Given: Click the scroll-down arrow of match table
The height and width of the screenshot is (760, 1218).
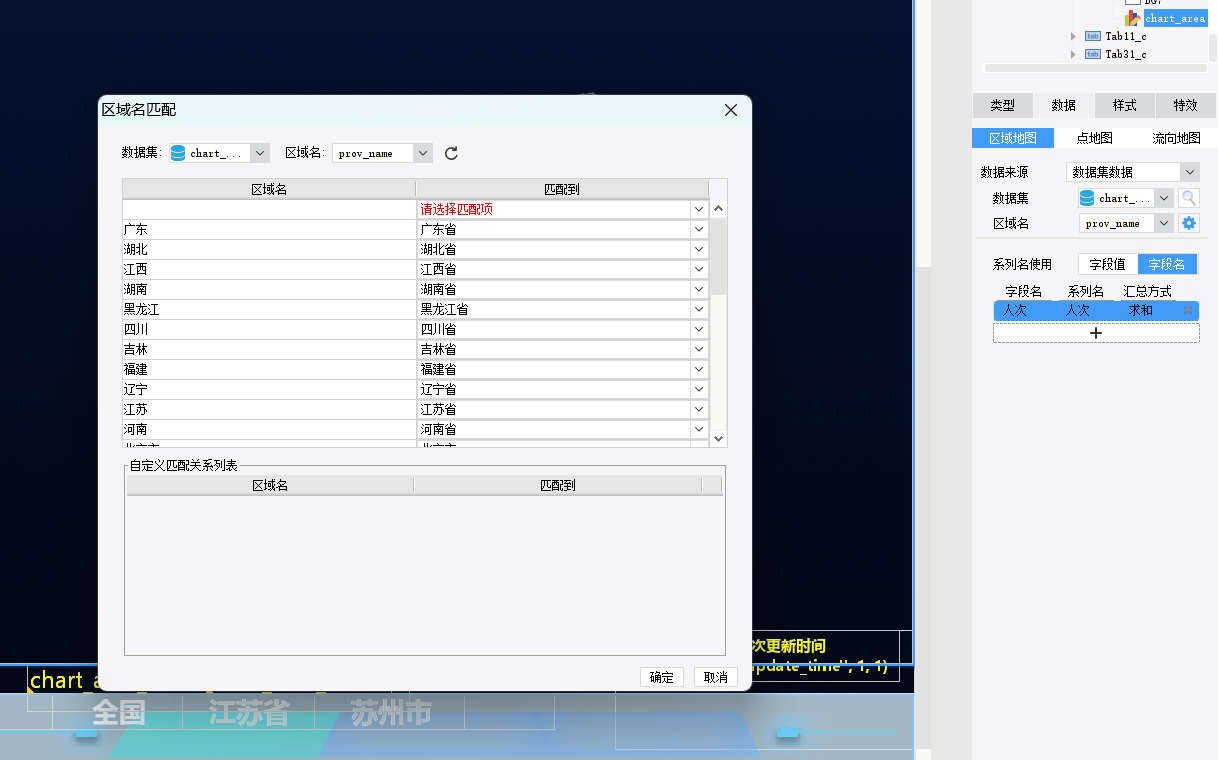Looking at the screenshot, I should [x=718, y=438].
